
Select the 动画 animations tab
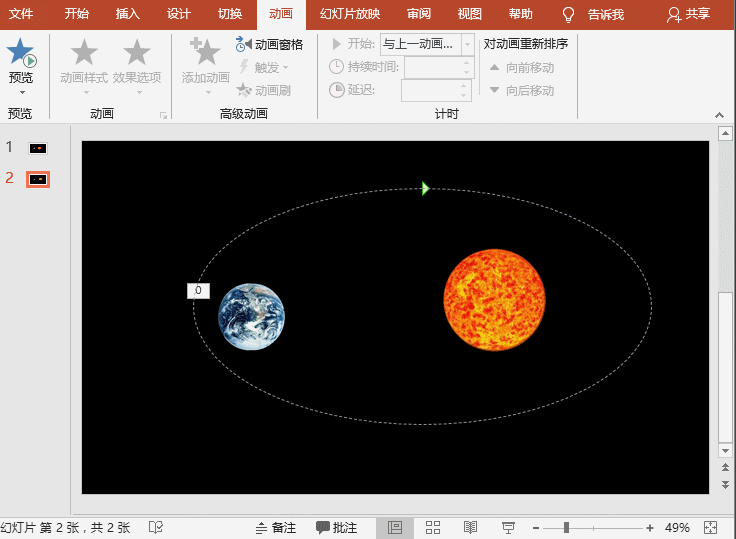[x=281, y=14]
